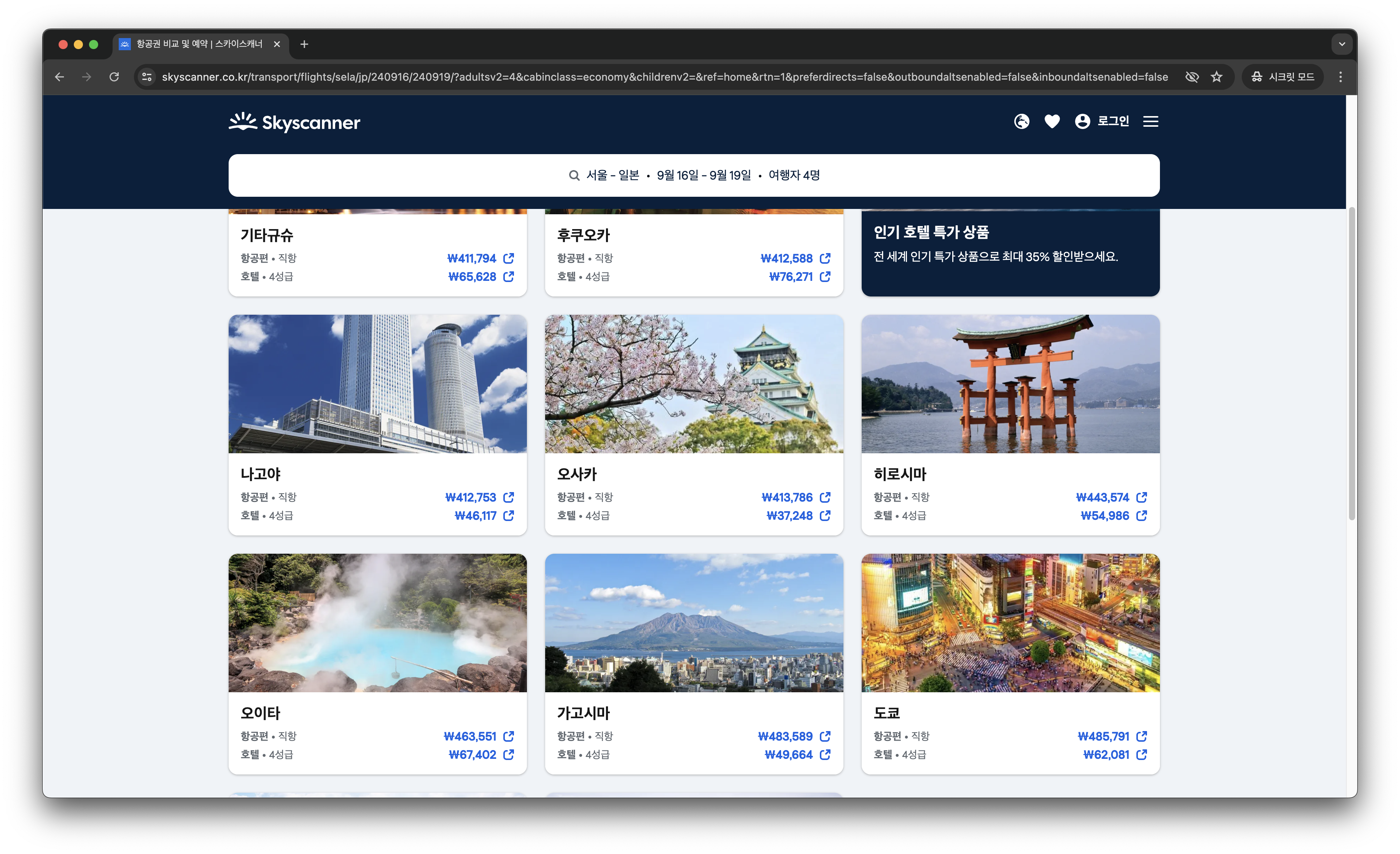Click external link icon beside ₩67,402
The height and width of the screenshot is (854, 1400).
coord(509,755)
